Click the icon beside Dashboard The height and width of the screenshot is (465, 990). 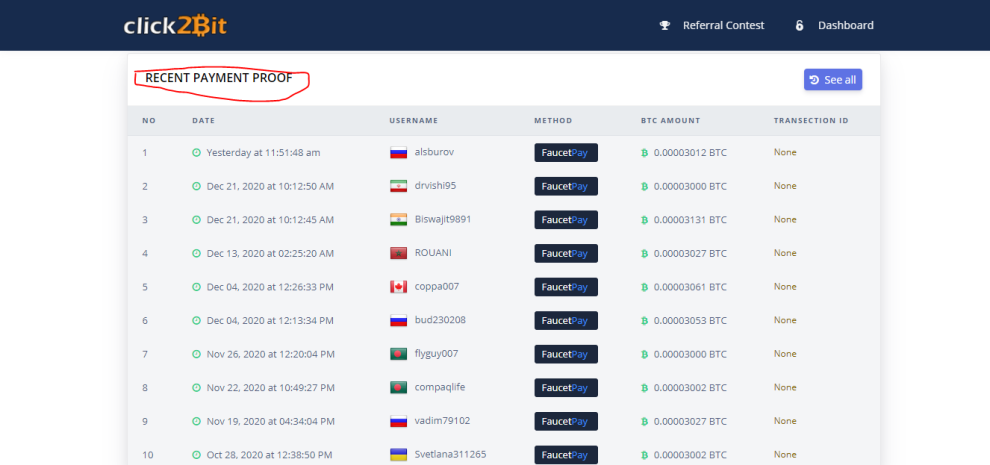(x=799, y=25)
